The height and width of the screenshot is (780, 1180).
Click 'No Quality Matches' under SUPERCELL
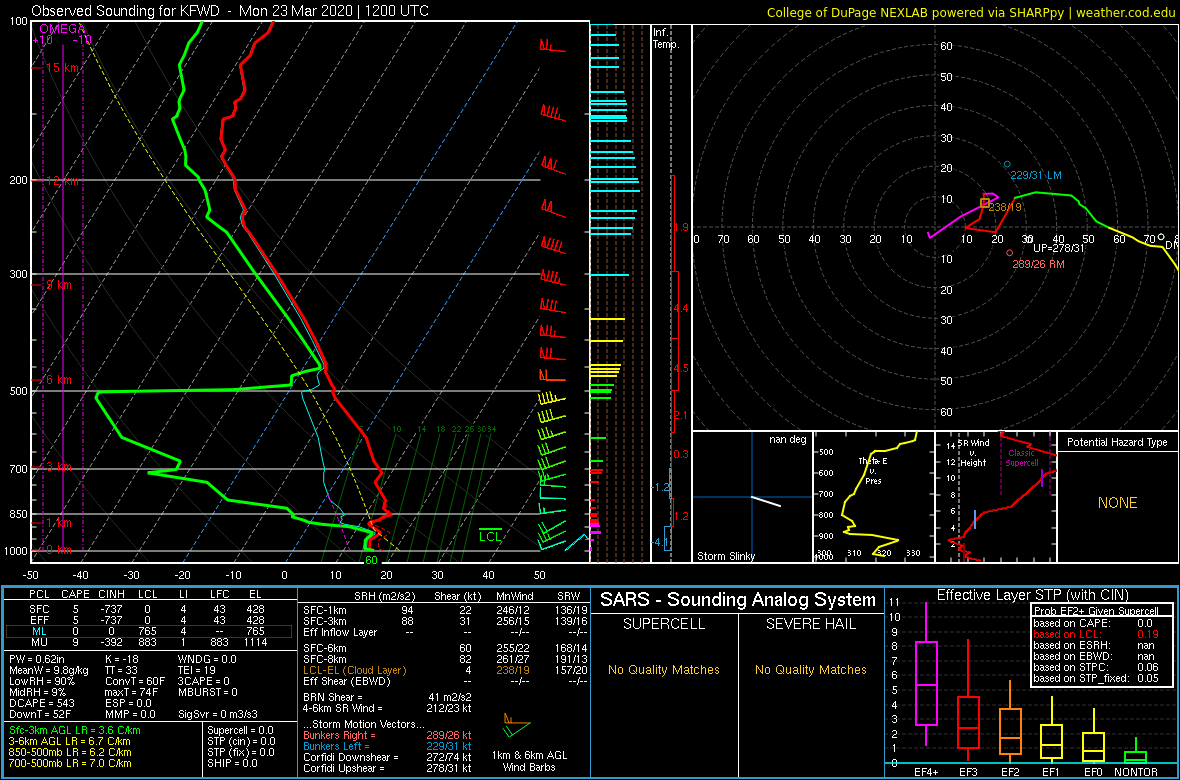click(664, 669)
